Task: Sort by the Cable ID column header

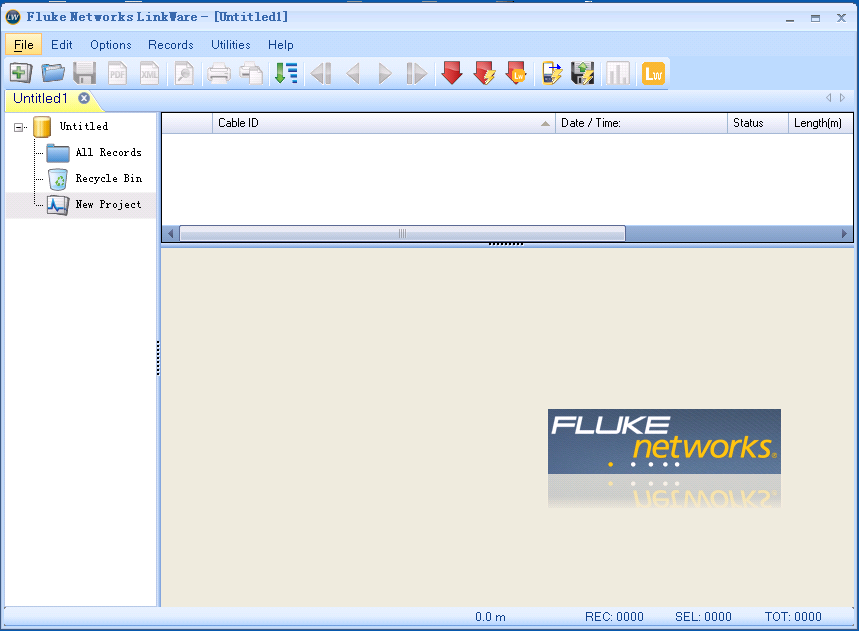Action: coord(383,123)
